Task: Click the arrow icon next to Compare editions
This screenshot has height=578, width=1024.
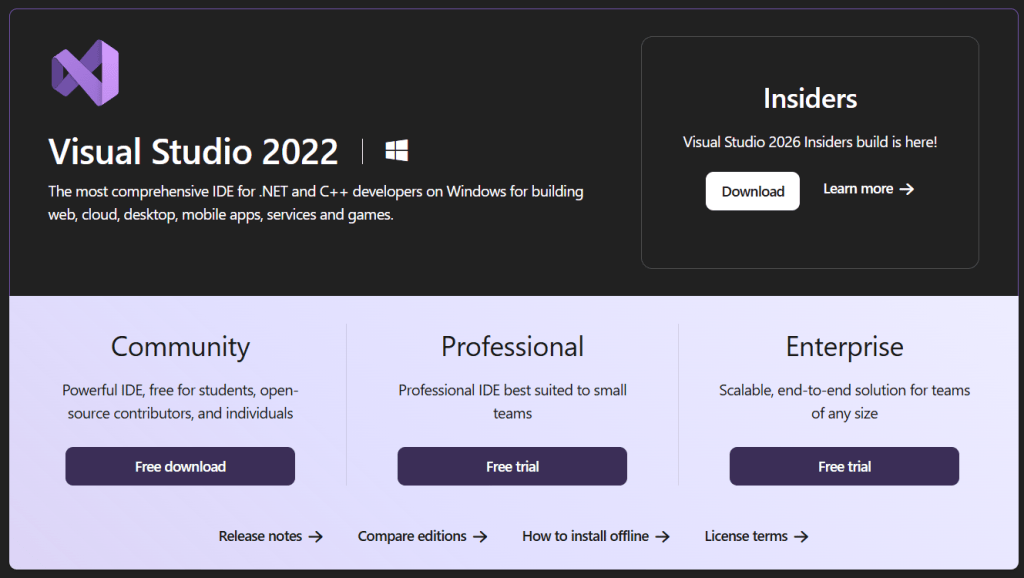Action: (x=481, y=536)
